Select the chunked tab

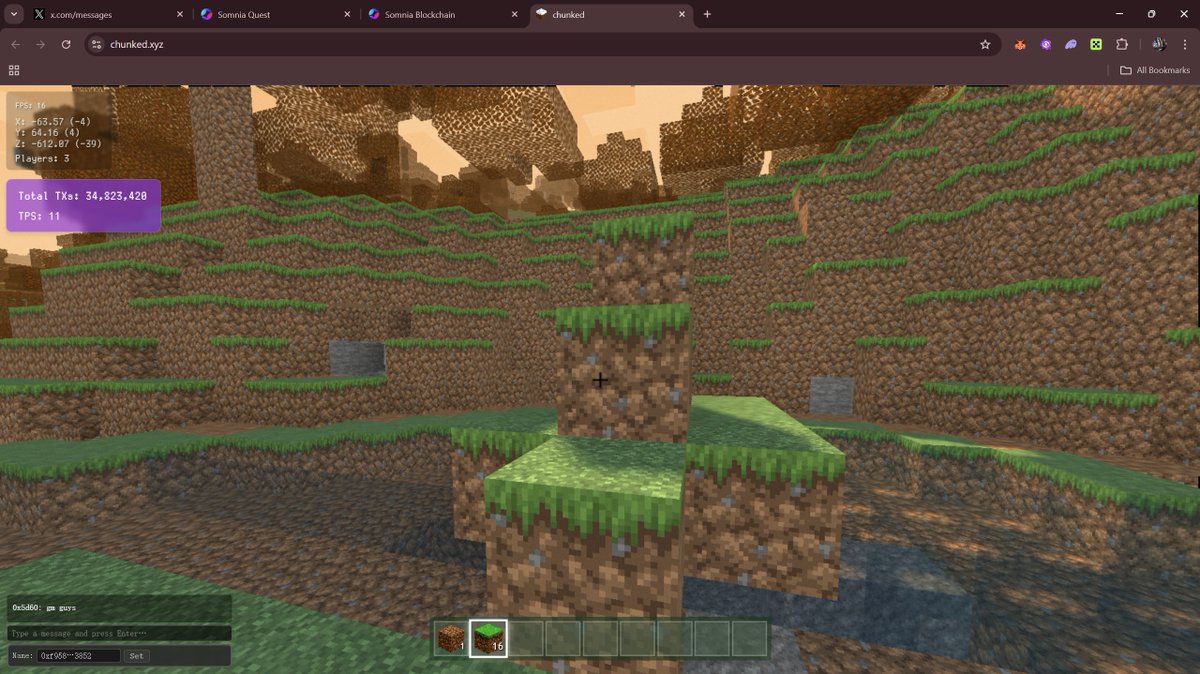coord(610,15)
